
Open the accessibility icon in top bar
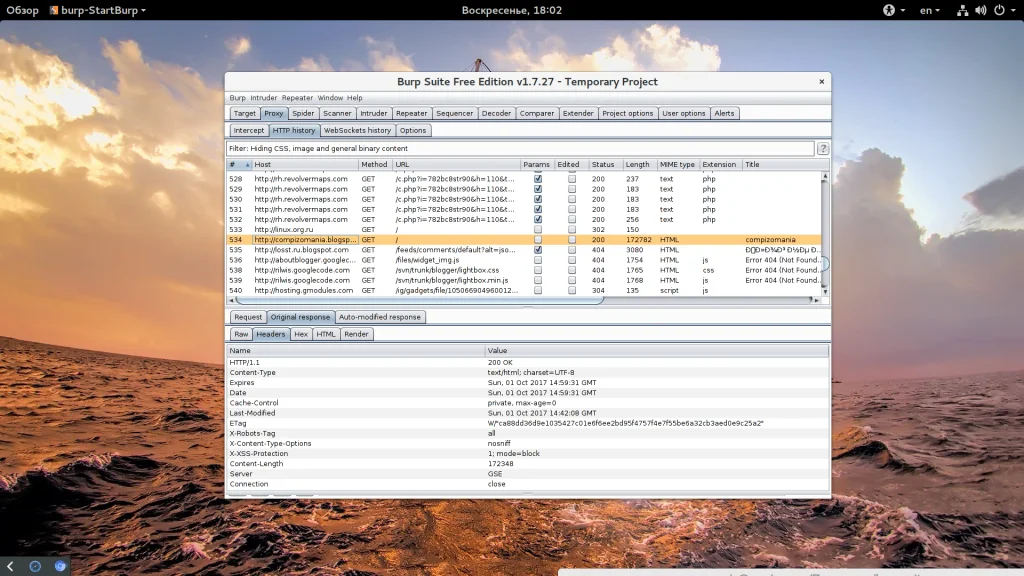pyautogui.click(x=887, y=10)
